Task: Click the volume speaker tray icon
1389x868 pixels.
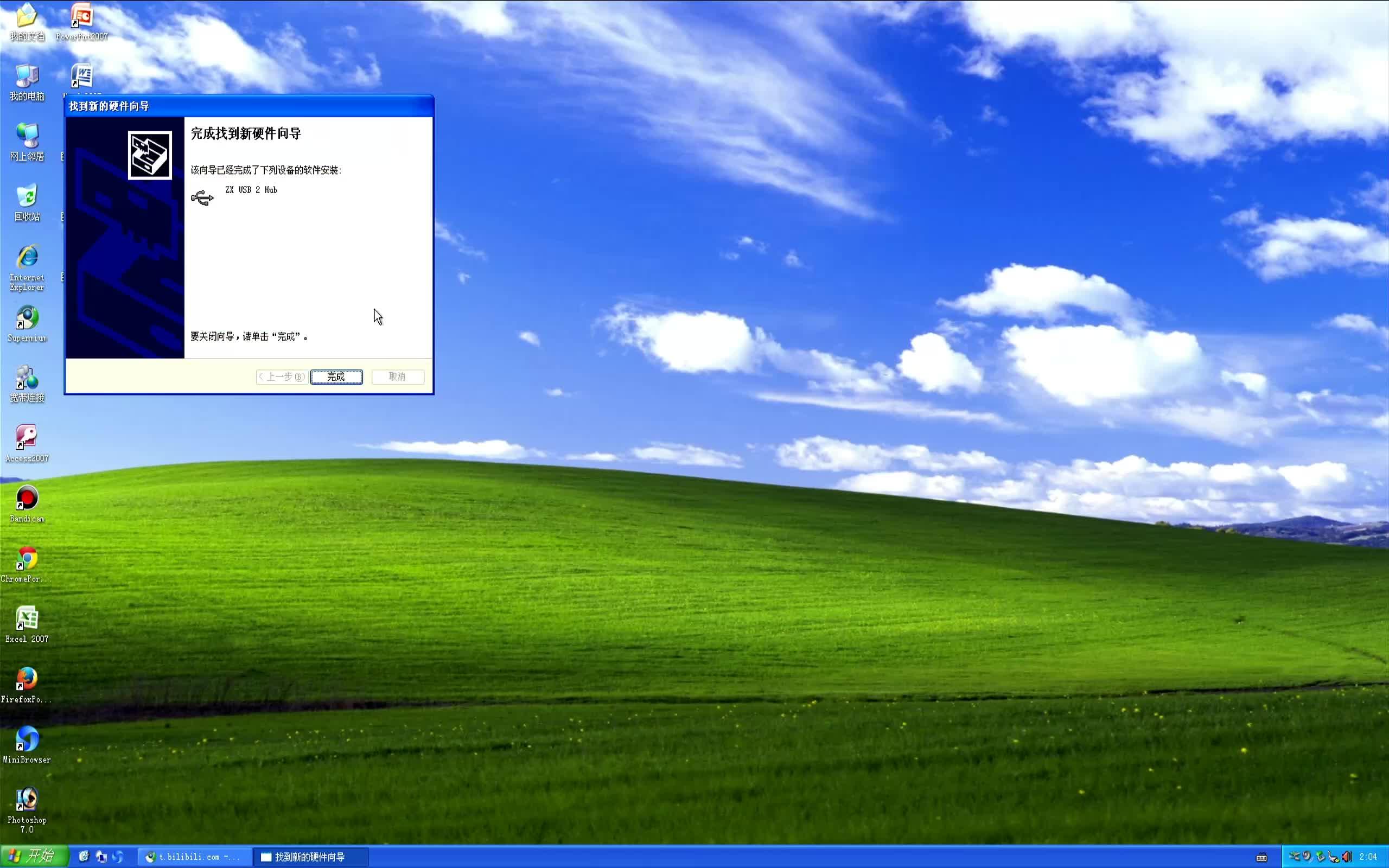Action: click(x=1347, y=857)
